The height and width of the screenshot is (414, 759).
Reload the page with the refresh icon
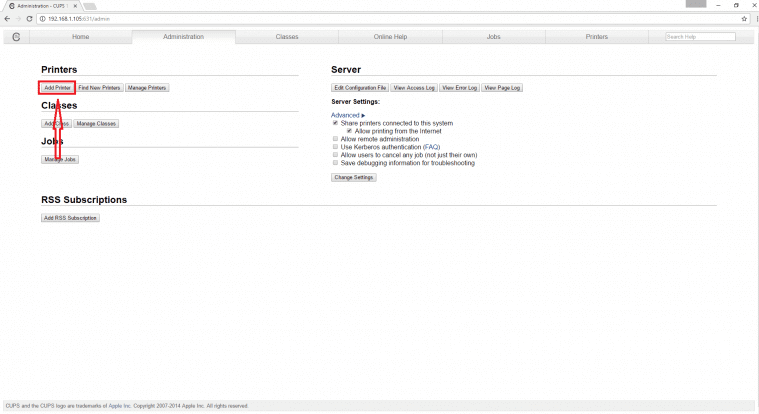(29, 19)
